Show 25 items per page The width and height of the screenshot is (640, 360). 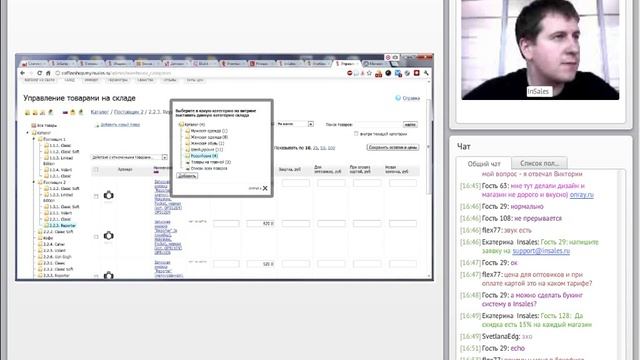[316, 148]
